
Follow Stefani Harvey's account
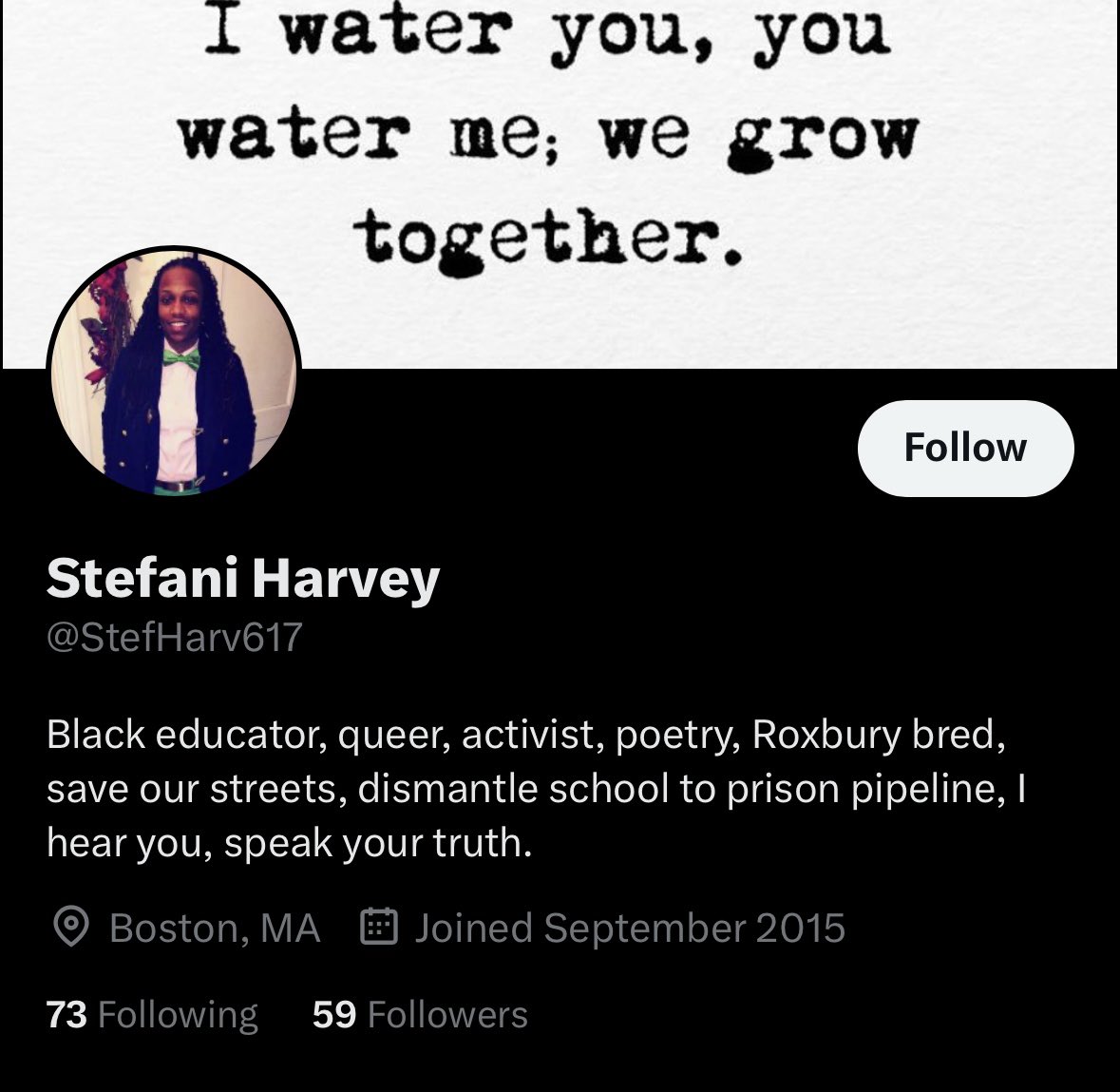pyautogui.click(x=965, y=448)
